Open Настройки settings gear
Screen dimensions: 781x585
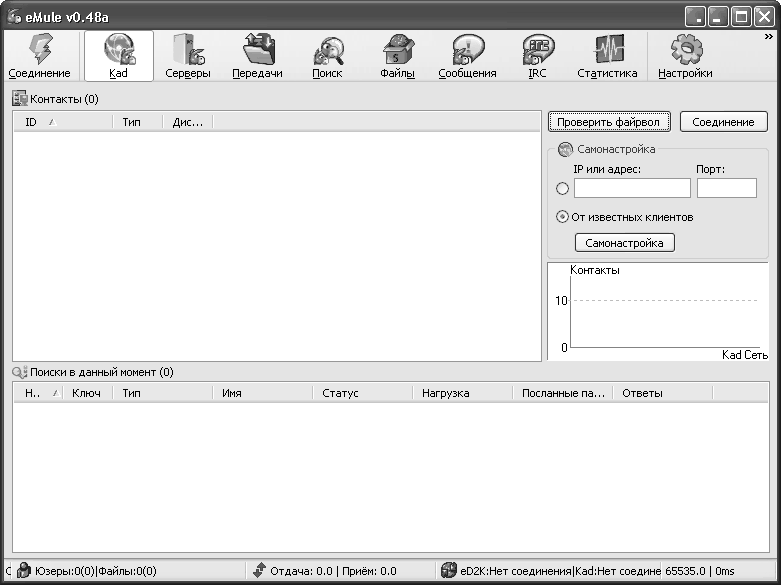685,56
